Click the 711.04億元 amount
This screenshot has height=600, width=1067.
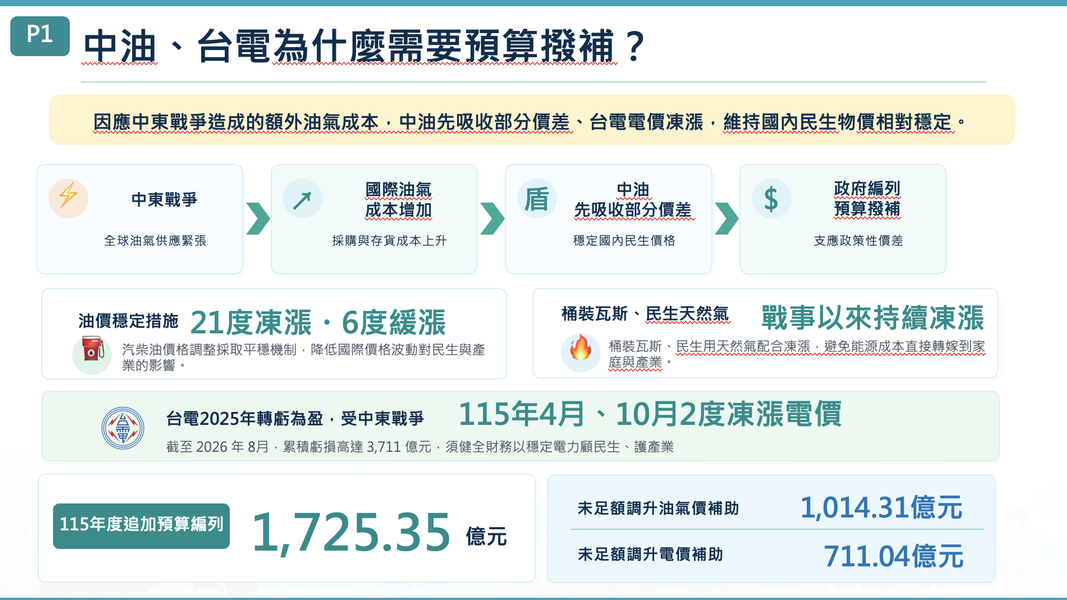(x=893, y=556)
